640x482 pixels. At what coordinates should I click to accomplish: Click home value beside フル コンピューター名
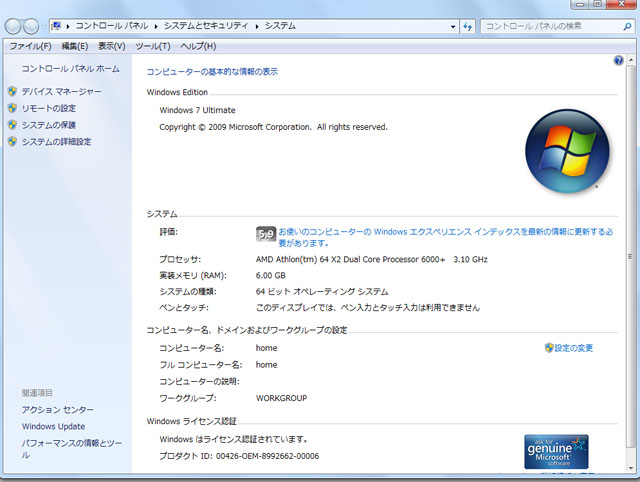click(x=267, y=365)
